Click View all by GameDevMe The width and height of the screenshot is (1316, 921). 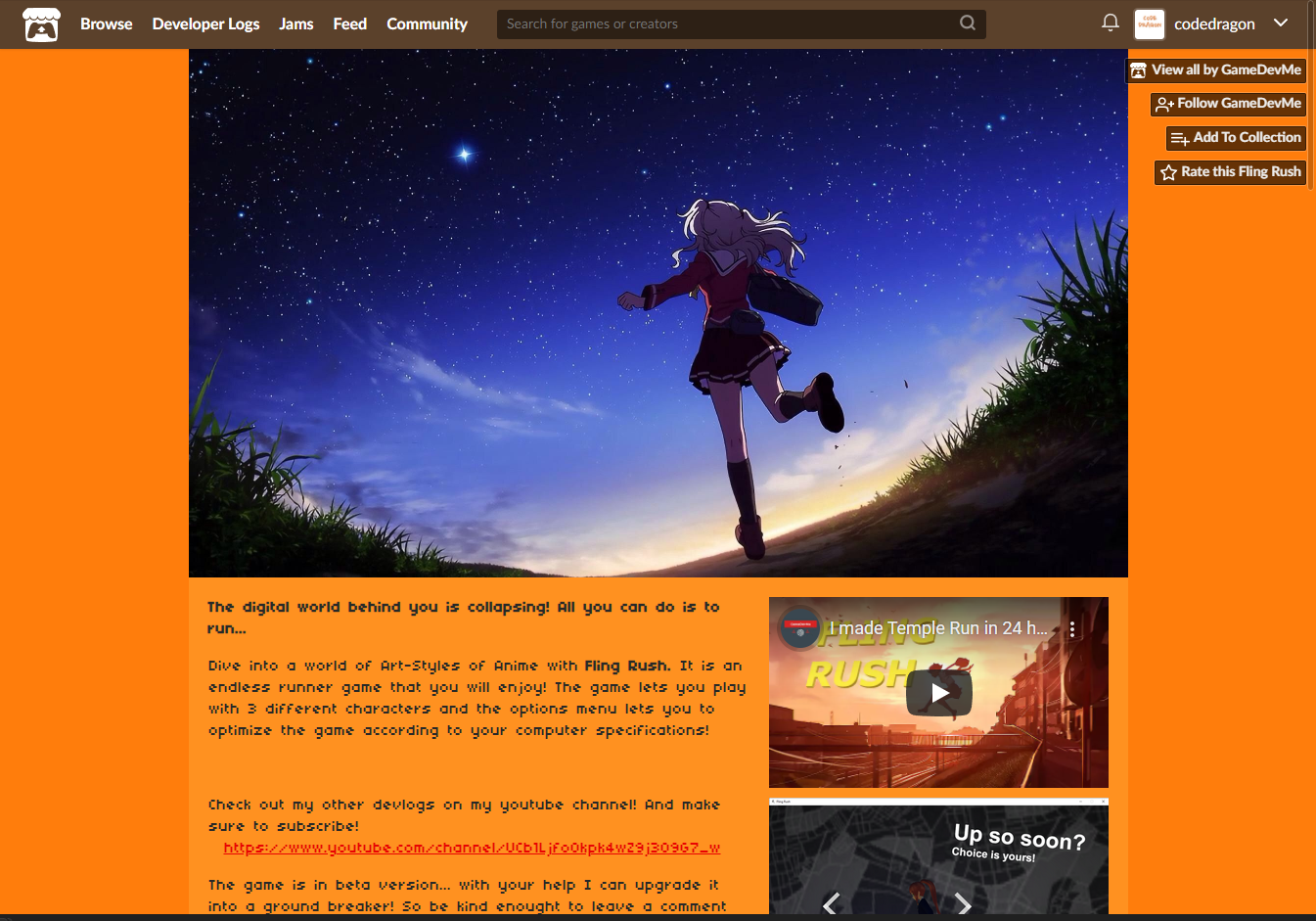pyautogui.click(x=1216, y=69)
